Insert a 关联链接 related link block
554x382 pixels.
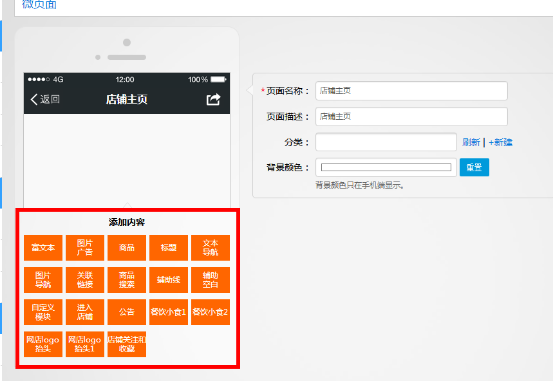[85, 280]
